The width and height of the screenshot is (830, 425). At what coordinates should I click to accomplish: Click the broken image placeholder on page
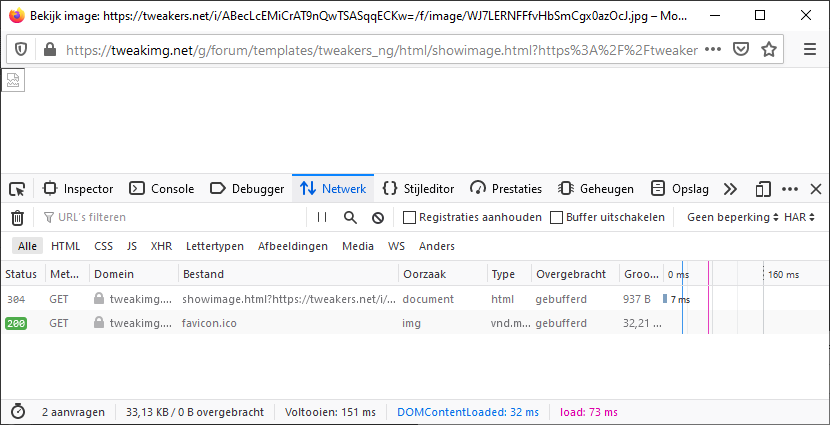(13, 80)
